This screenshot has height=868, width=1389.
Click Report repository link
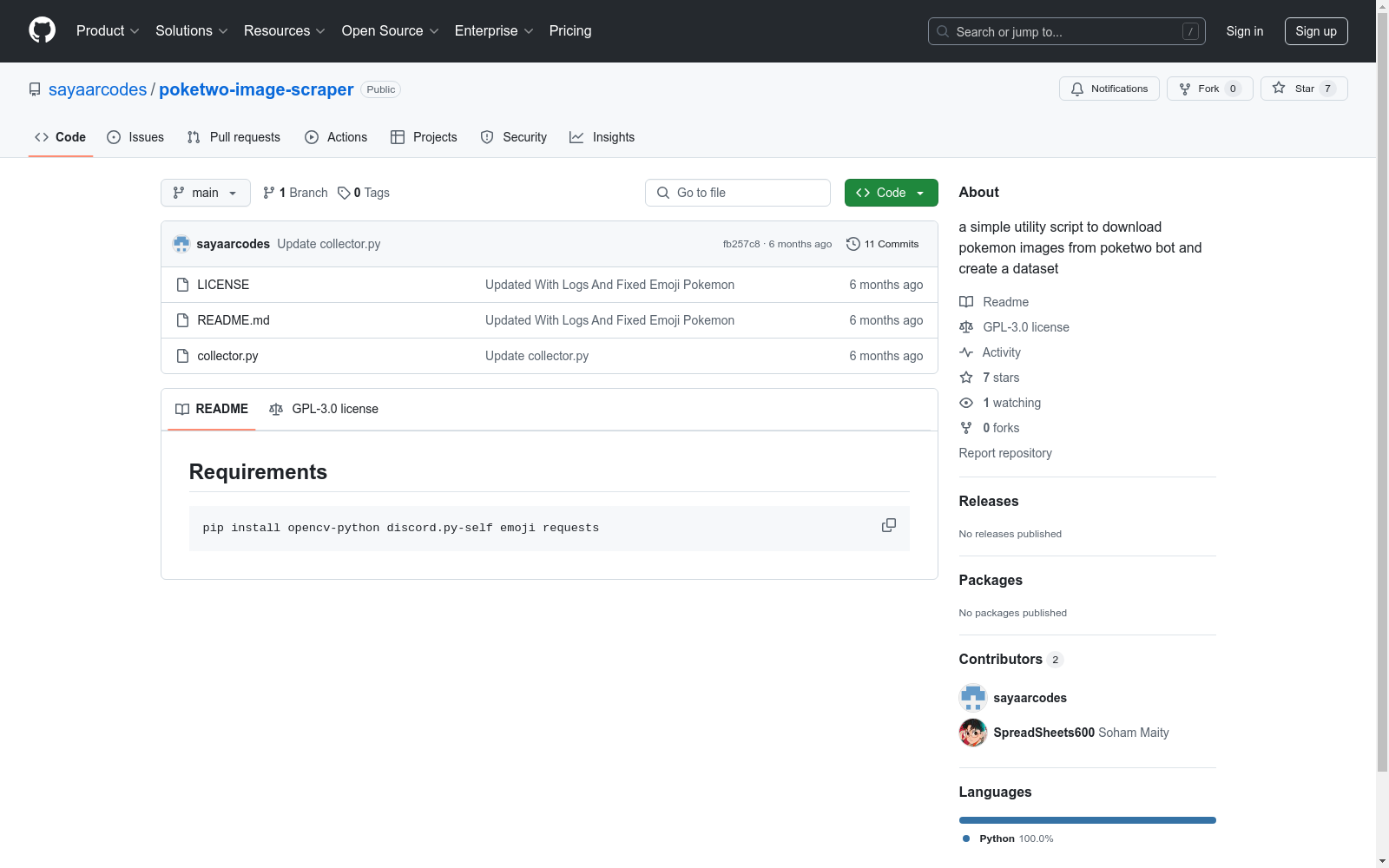coord(1005,453)
